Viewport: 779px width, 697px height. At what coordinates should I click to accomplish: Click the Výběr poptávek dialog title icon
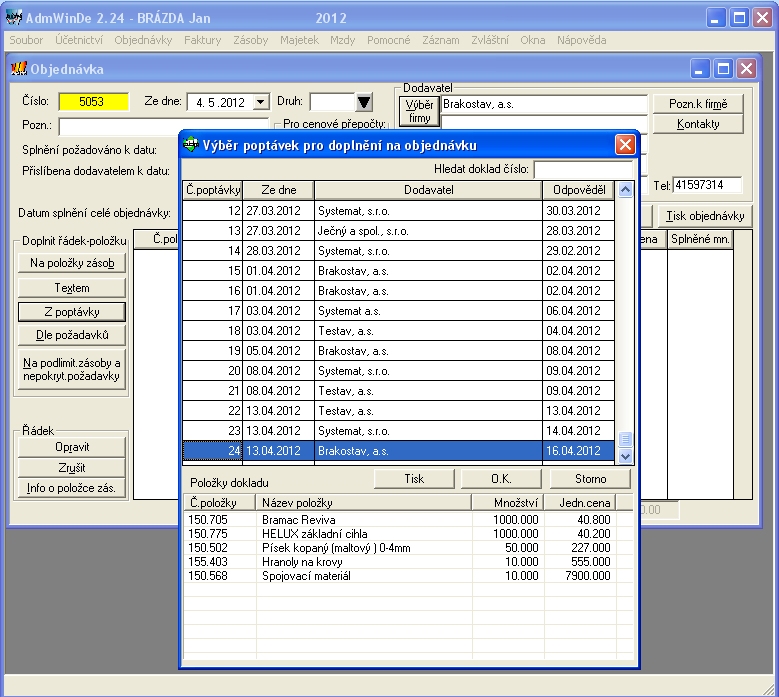191,145
